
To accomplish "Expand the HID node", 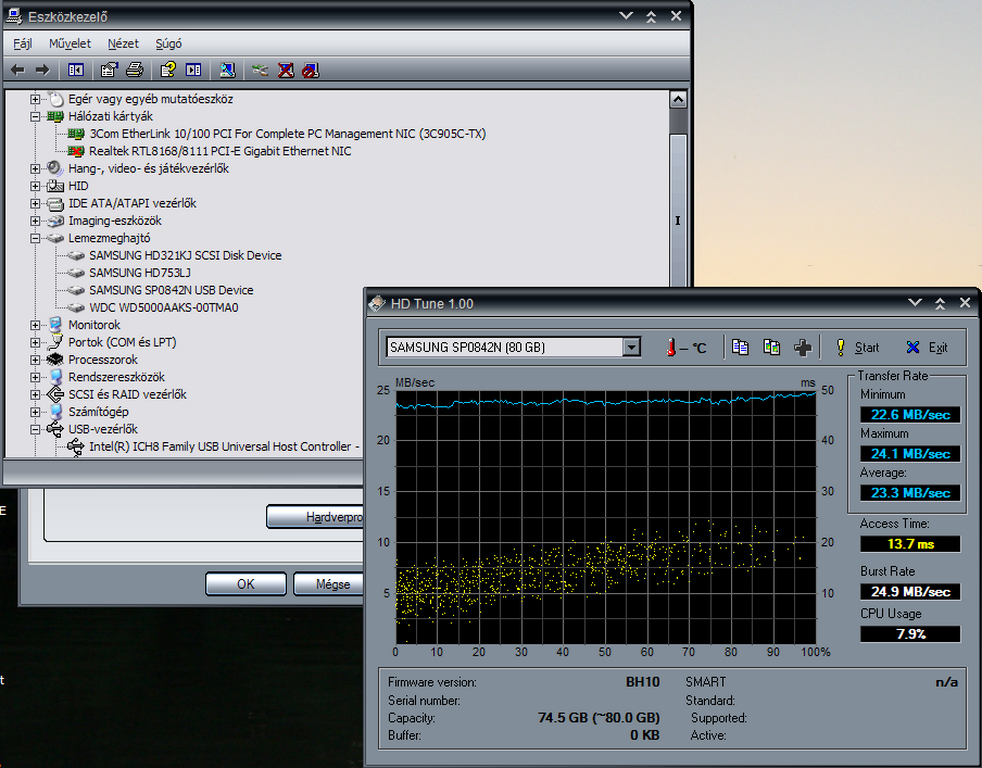I will (x=35, y=186).
